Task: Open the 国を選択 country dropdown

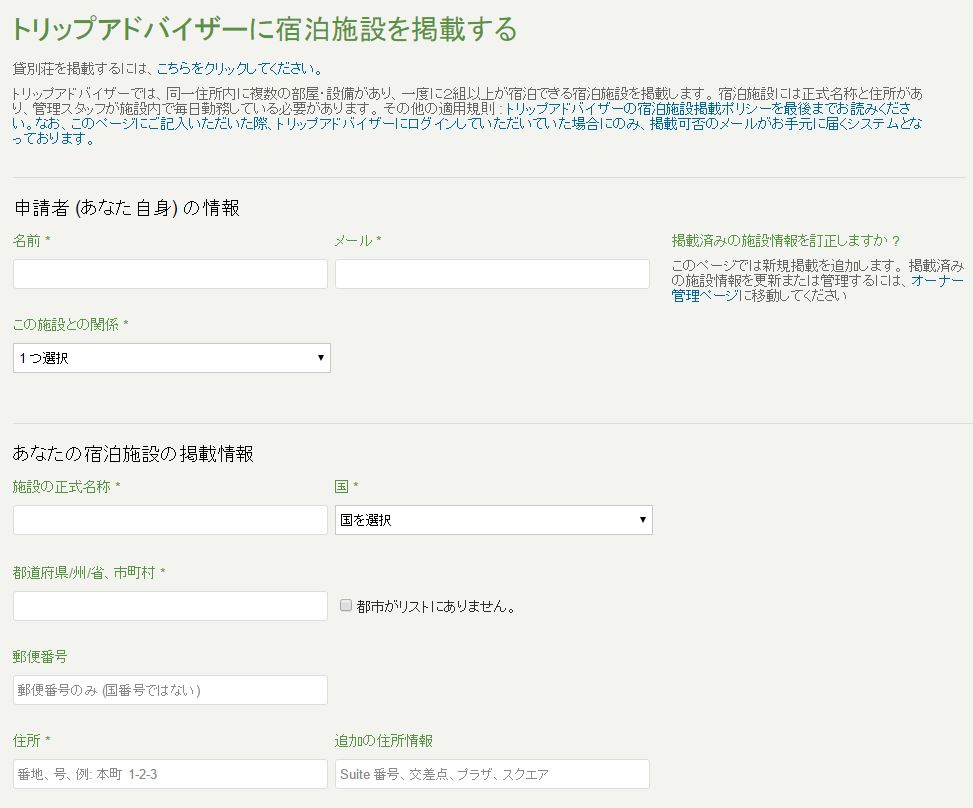Action: coord(494,520)
